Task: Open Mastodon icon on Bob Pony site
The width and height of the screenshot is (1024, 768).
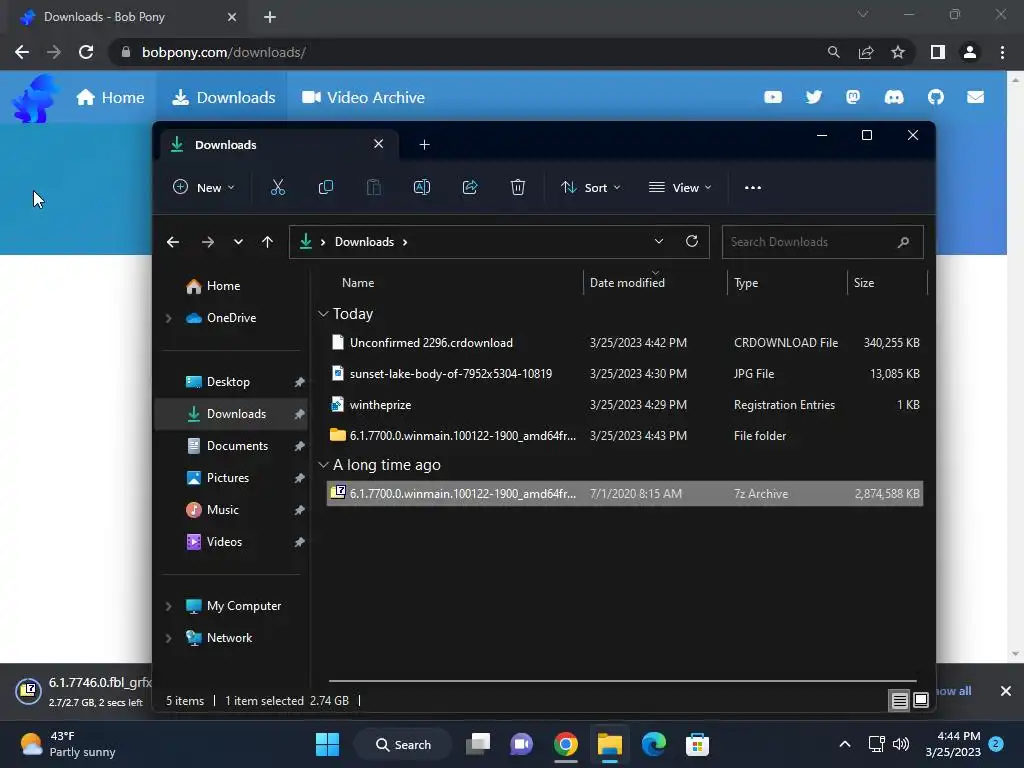Action: [853, 97]
